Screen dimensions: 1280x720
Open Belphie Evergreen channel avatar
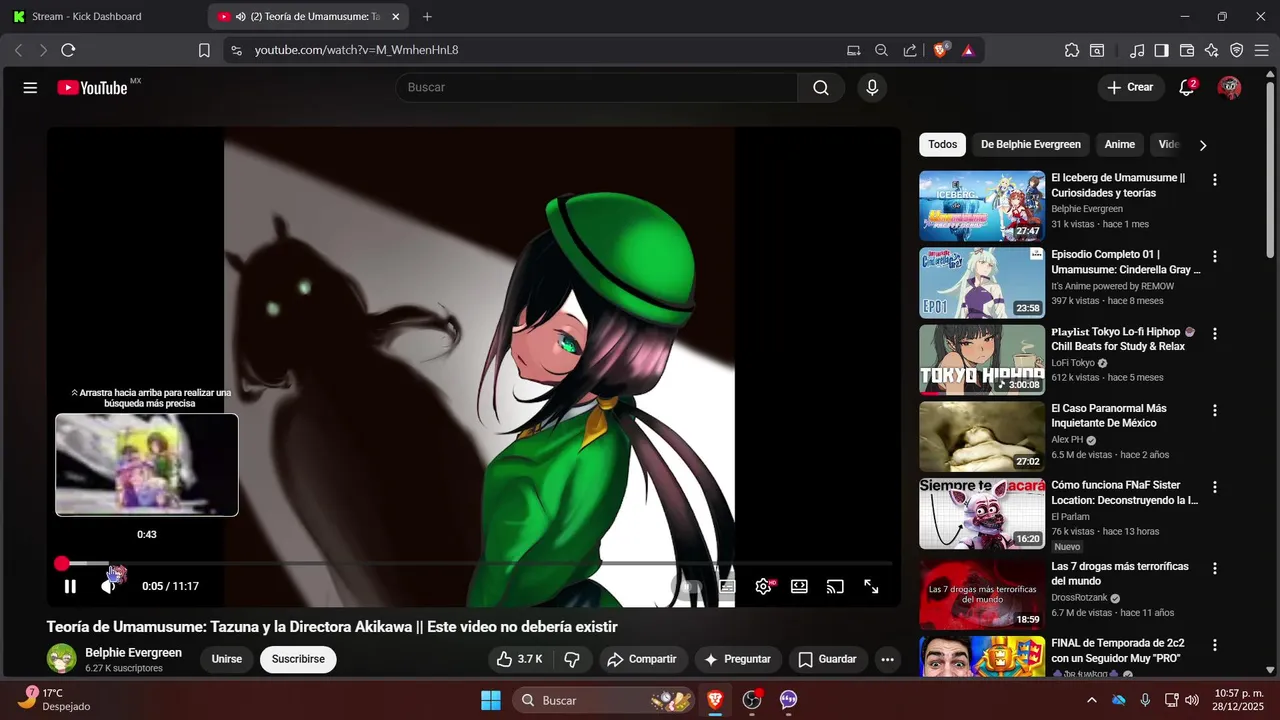click(x=61, y=659)
